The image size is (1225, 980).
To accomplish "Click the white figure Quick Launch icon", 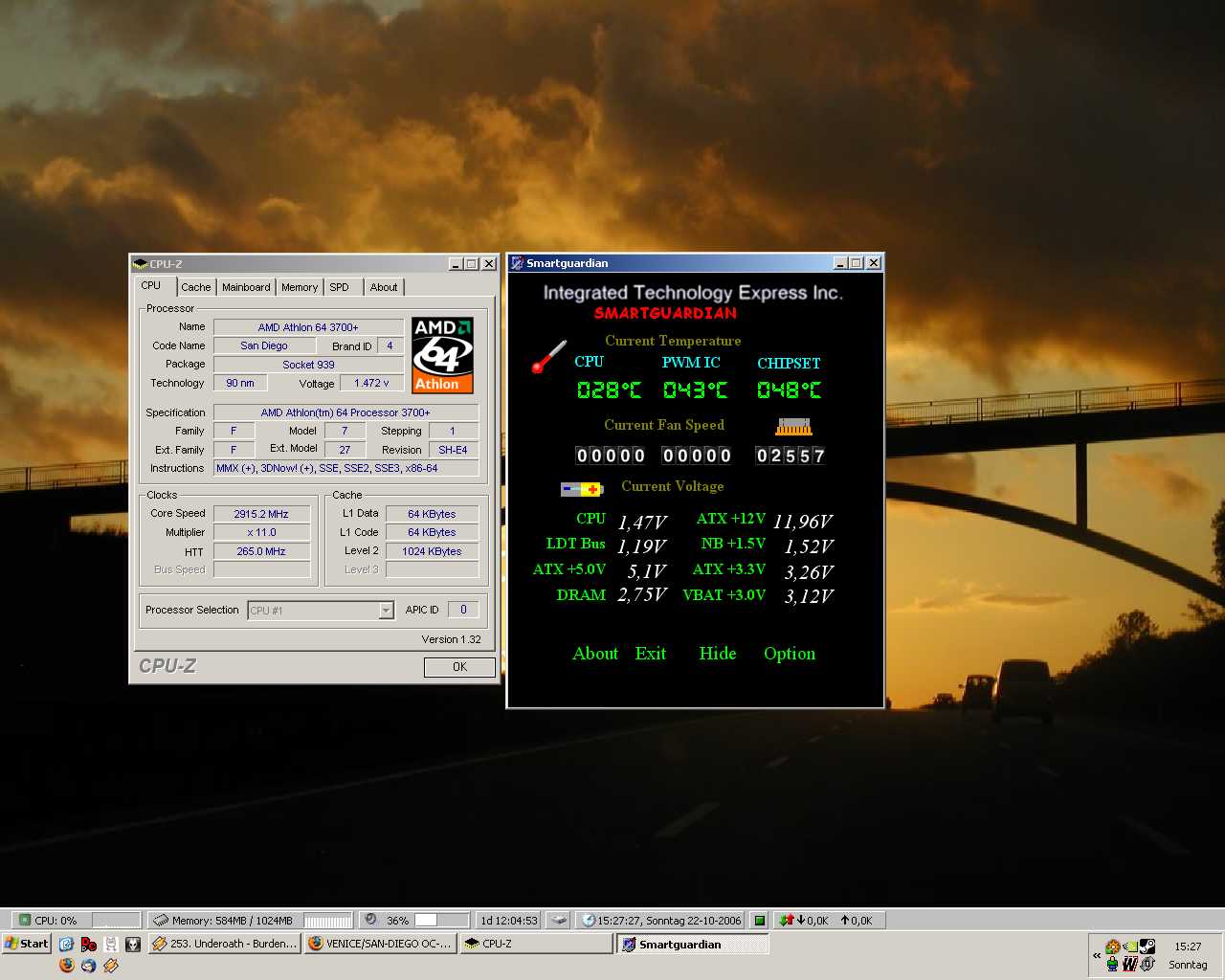I will click(x=111, y=944).
